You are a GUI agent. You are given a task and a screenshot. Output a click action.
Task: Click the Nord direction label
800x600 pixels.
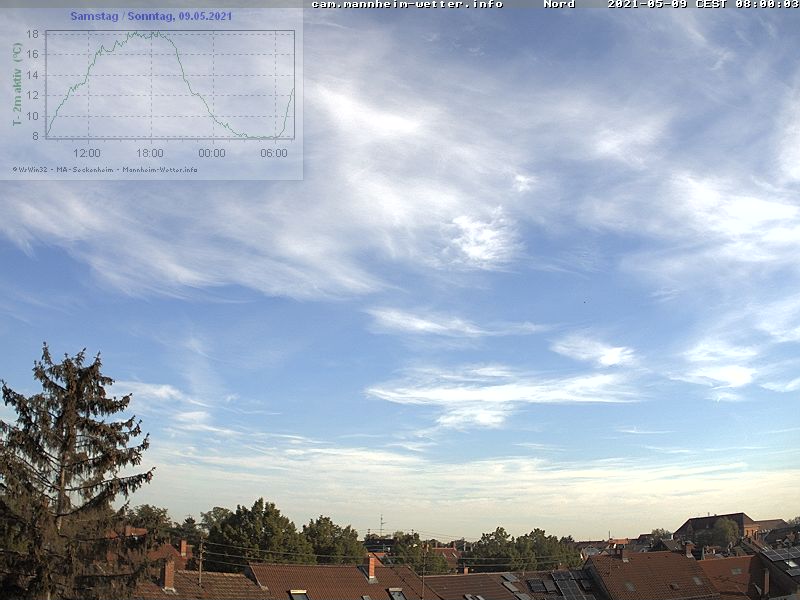[559, 4]
